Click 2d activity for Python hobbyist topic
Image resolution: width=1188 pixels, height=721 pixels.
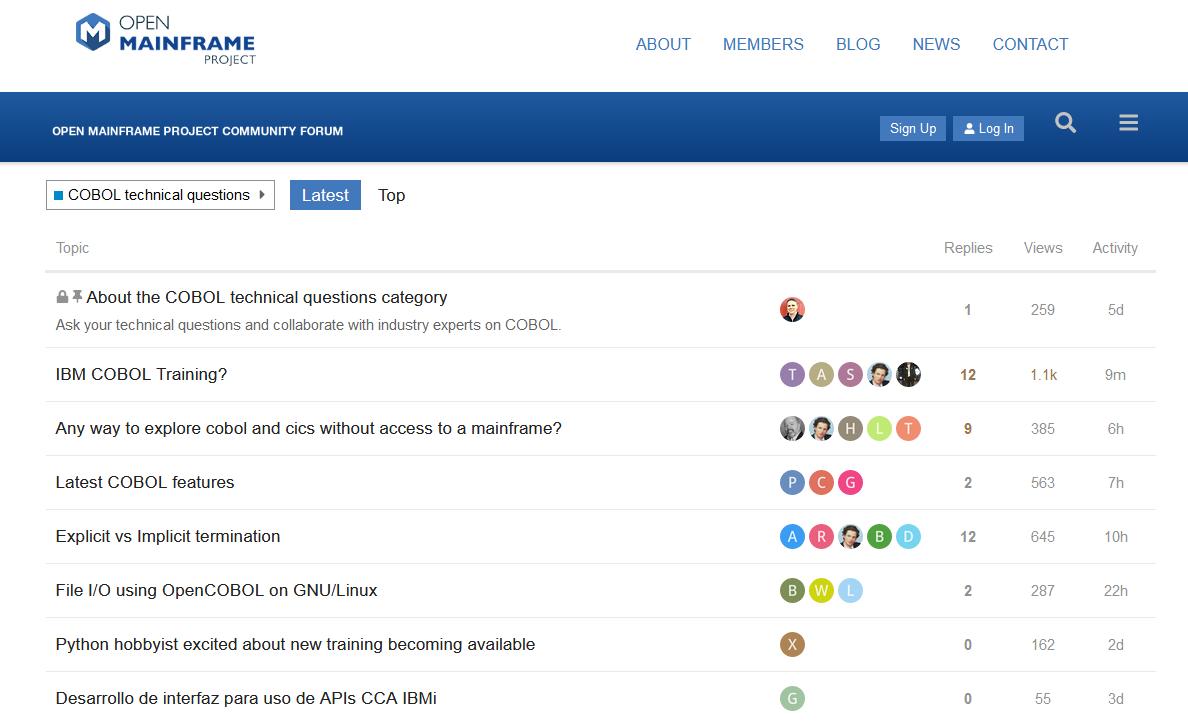[1115, 645]
